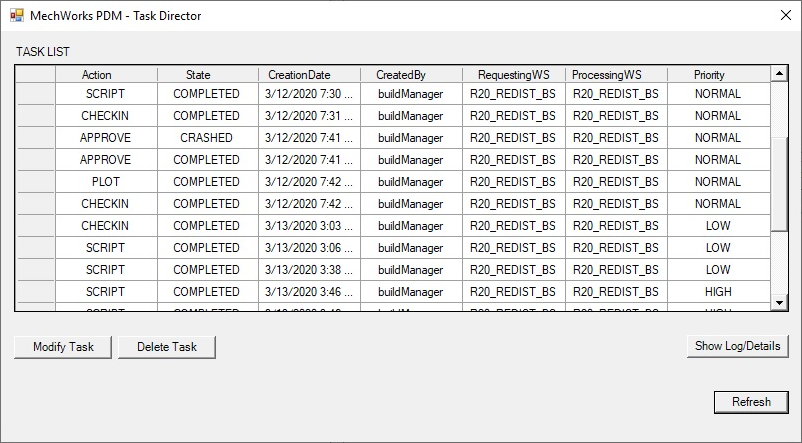Open Show Log/Details
This screenshot has height=443, width=802.
click(x=738, y=346)
